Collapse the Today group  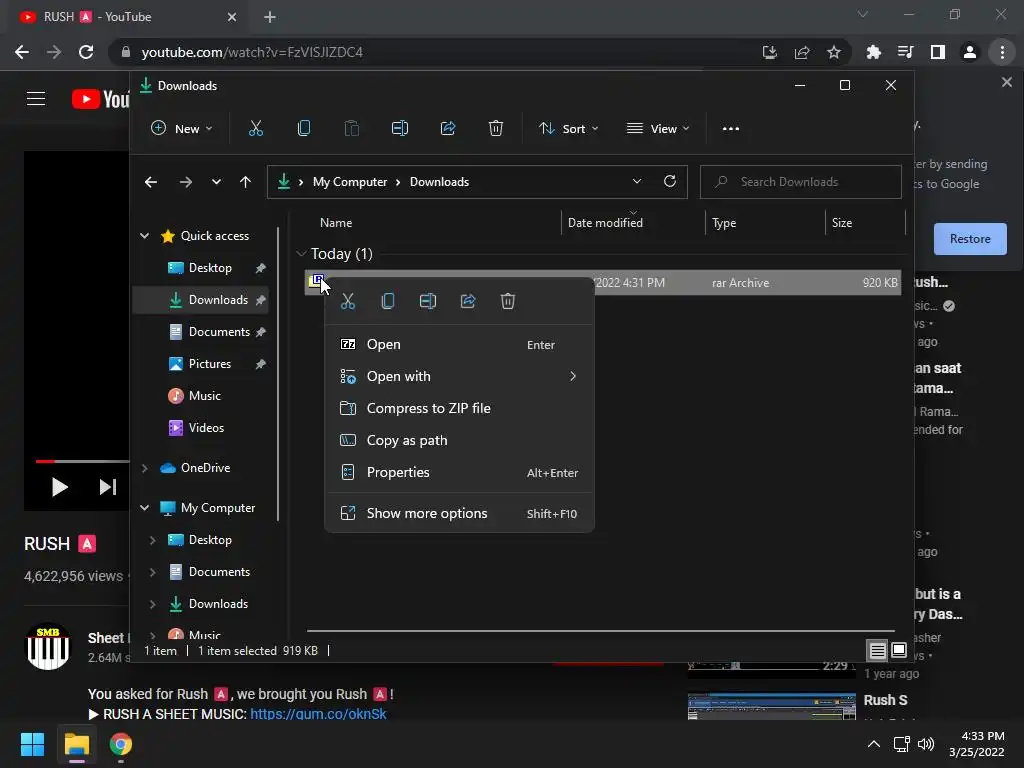click(301, 253)
